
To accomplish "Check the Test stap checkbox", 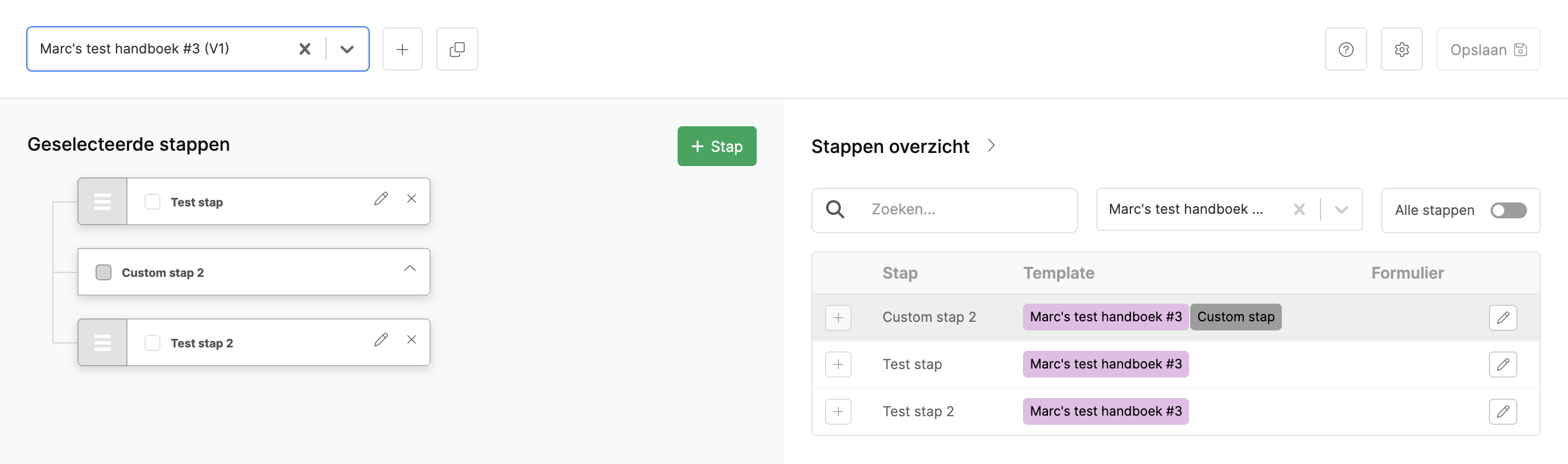I will [x=152, y=202].
